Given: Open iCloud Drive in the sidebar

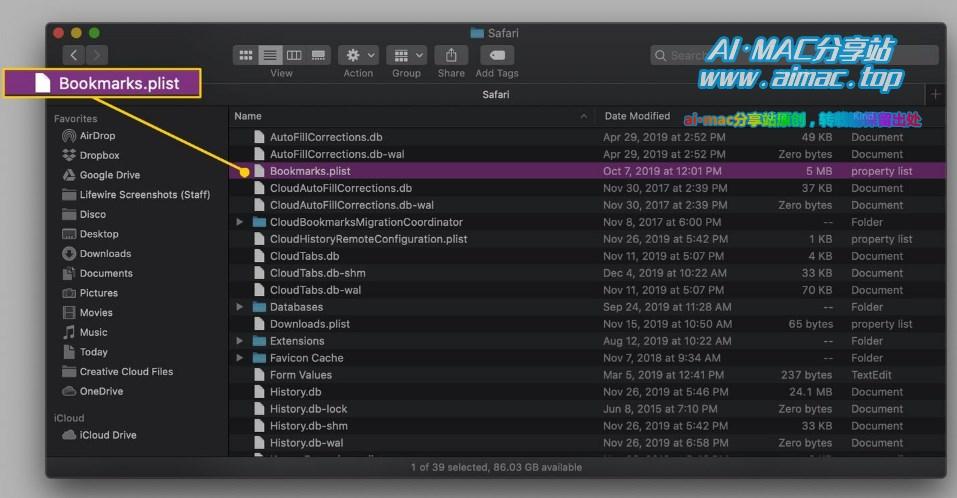Looking at the screenshot, I should coord(99,435).
